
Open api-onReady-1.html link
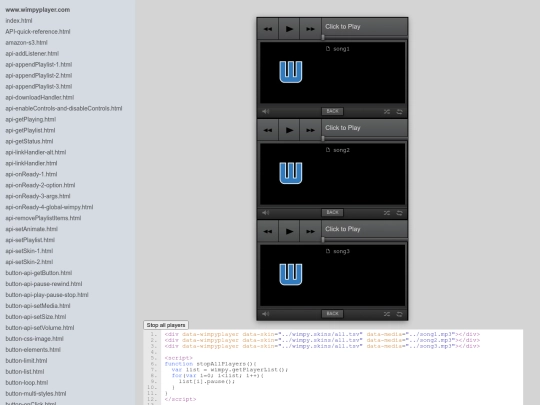point(31,174)
